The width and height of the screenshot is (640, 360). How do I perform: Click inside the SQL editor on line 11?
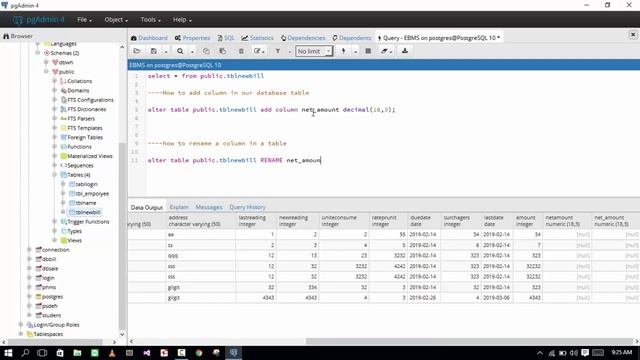(x=234, y=160)
